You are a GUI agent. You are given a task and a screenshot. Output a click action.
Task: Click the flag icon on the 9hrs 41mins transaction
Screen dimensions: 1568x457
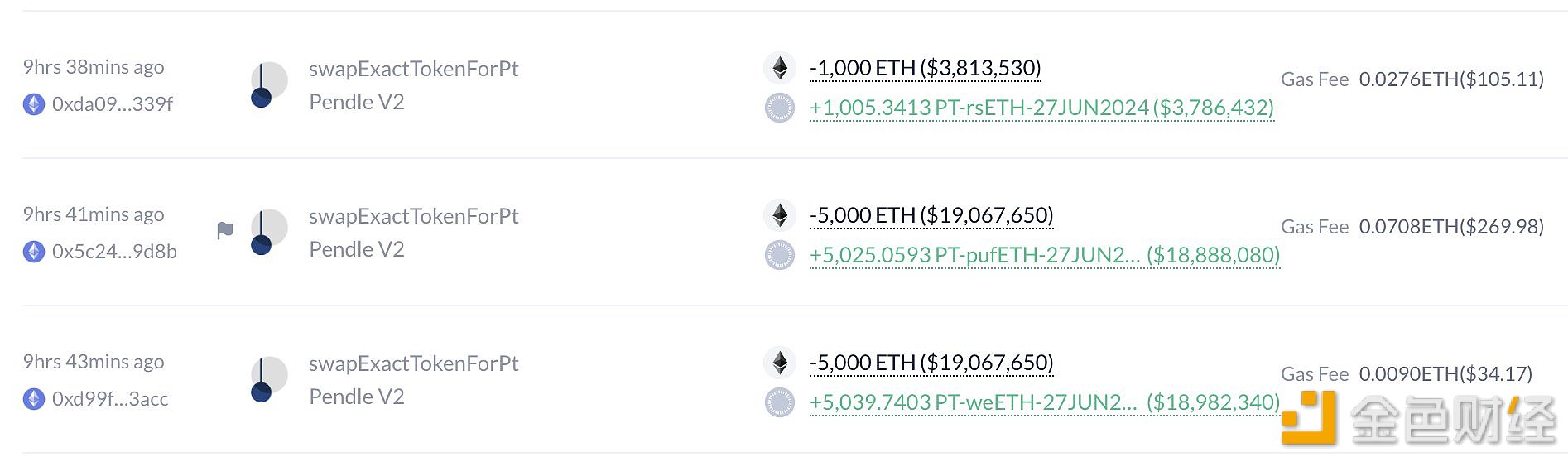(224, 230)
